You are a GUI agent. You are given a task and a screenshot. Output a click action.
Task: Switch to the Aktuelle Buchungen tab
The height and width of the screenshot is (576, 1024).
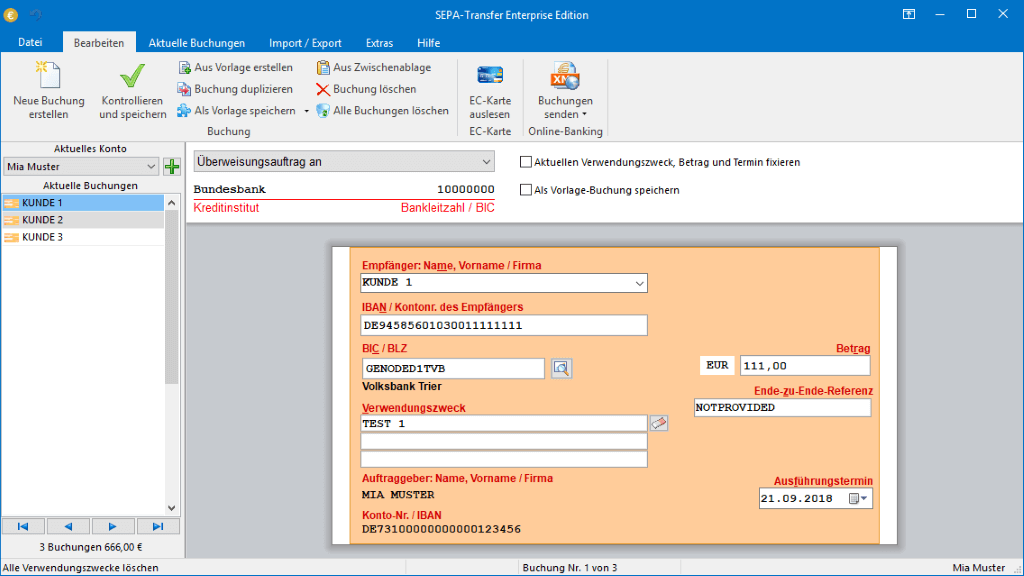point(197,43)
